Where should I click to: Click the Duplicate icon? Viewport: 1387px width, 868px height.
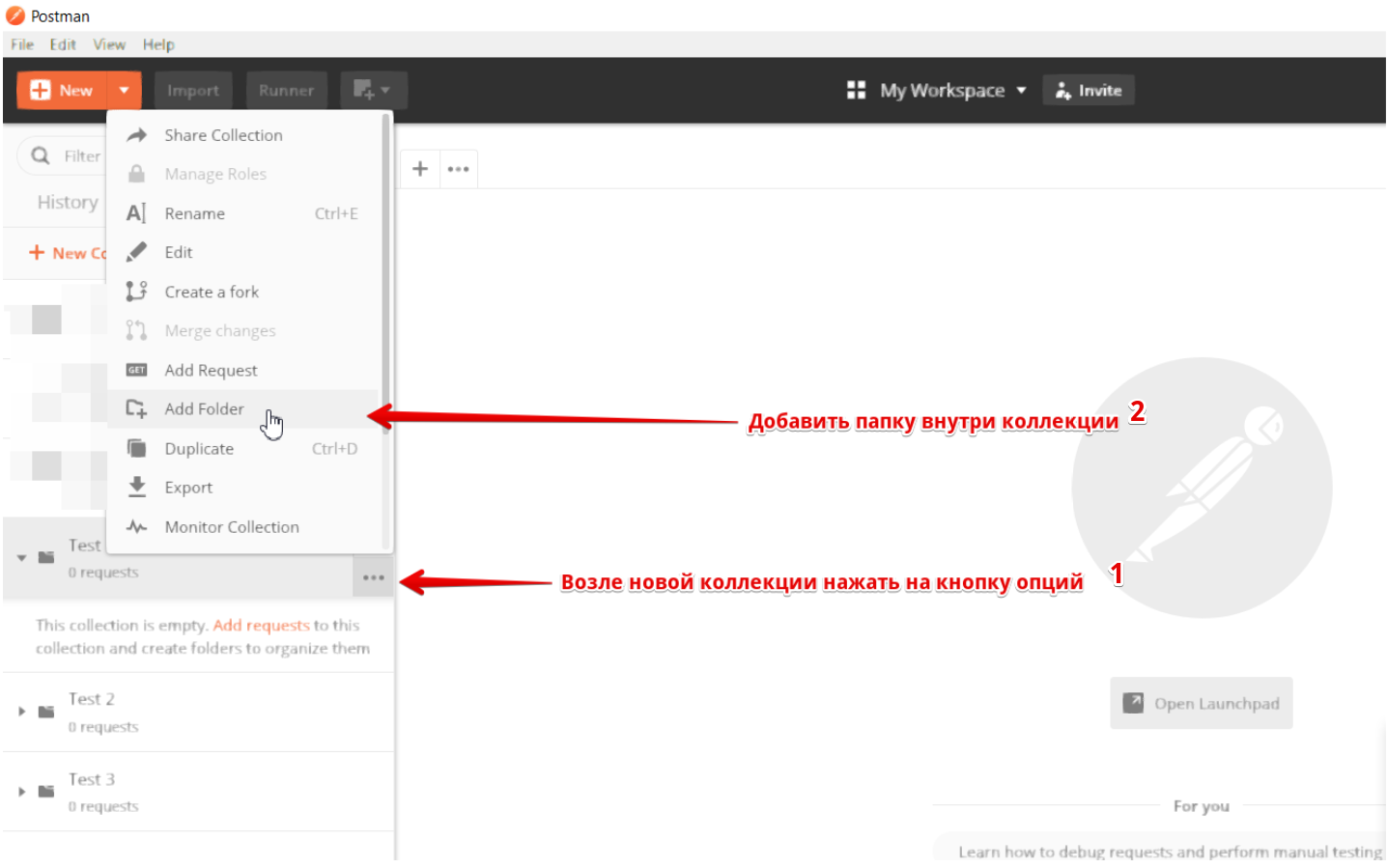(137, 448)
